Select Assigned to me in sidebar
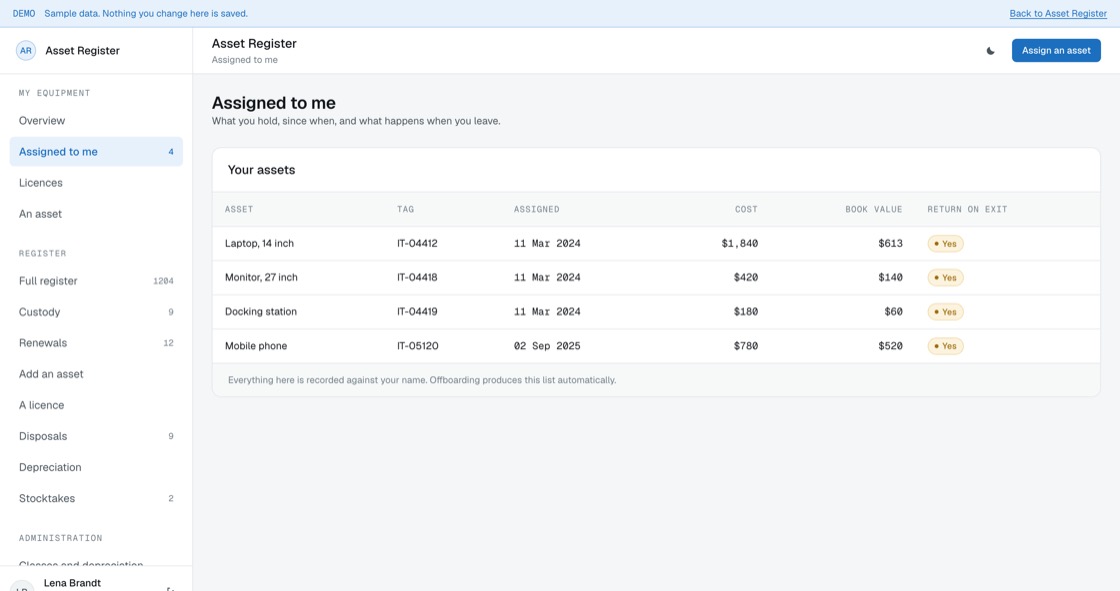Viewport: 1120px width, 591px height. 96,152
